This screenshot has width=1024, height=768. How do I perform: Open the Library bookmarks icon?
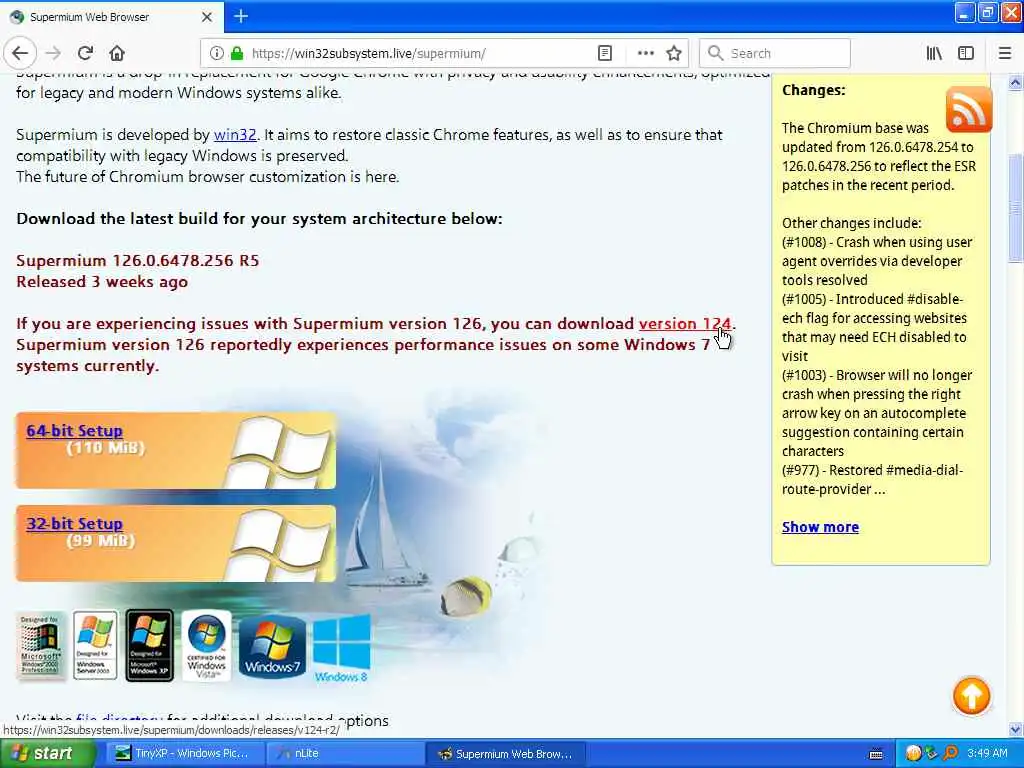click(x=934, y=54)
